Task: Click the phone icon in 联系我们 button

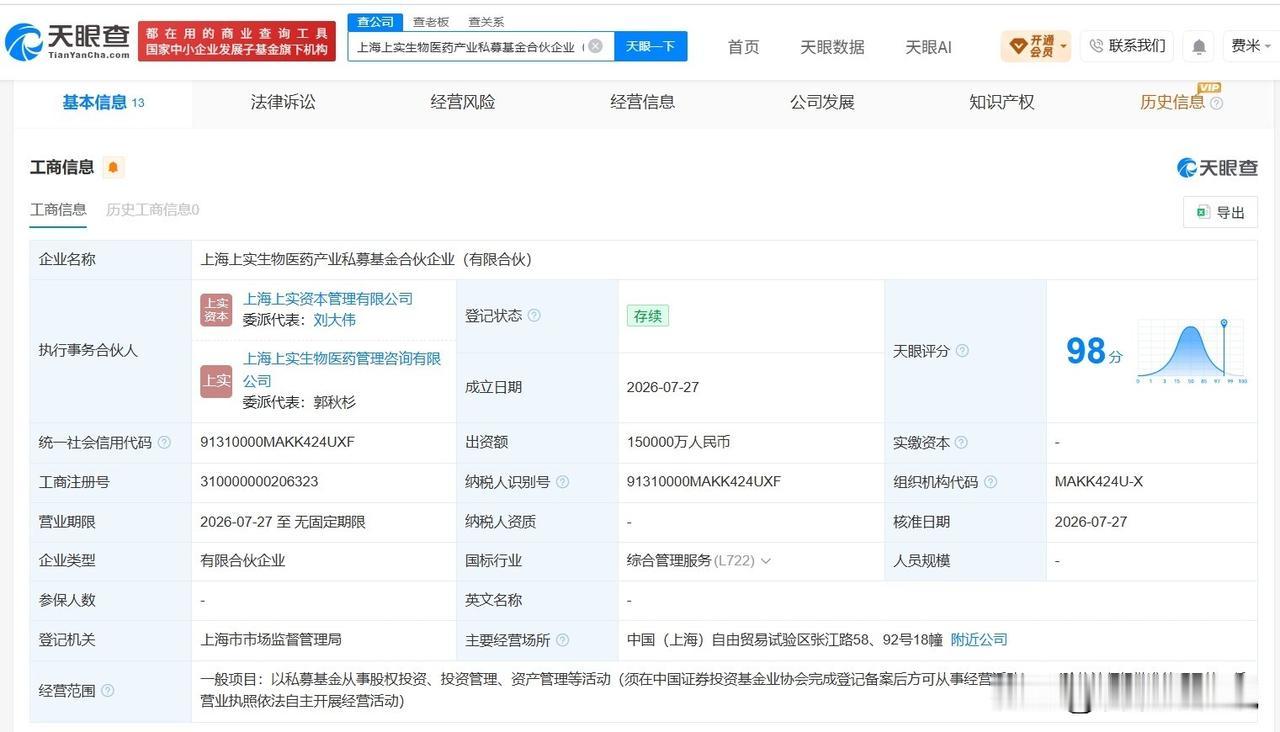Action: coord(1096,46)
